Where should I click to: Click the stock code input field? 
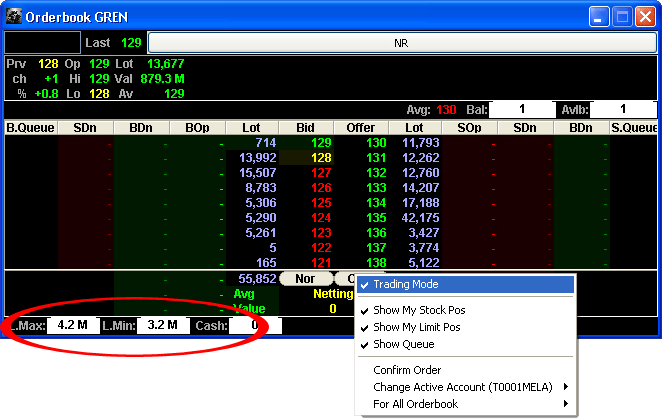(42, 43)
